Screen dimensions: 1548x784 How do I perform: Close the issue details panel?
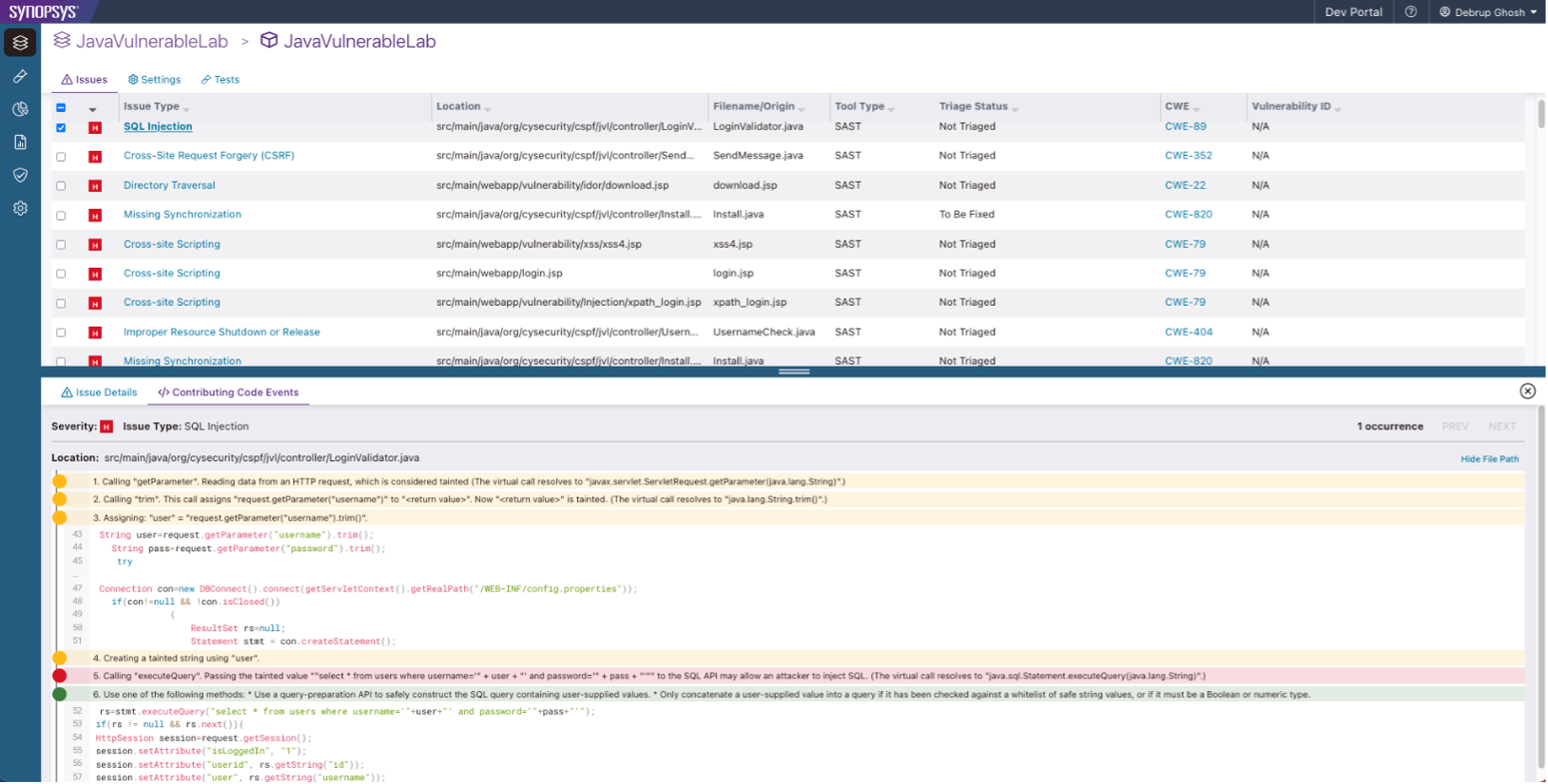point(1527,392)
